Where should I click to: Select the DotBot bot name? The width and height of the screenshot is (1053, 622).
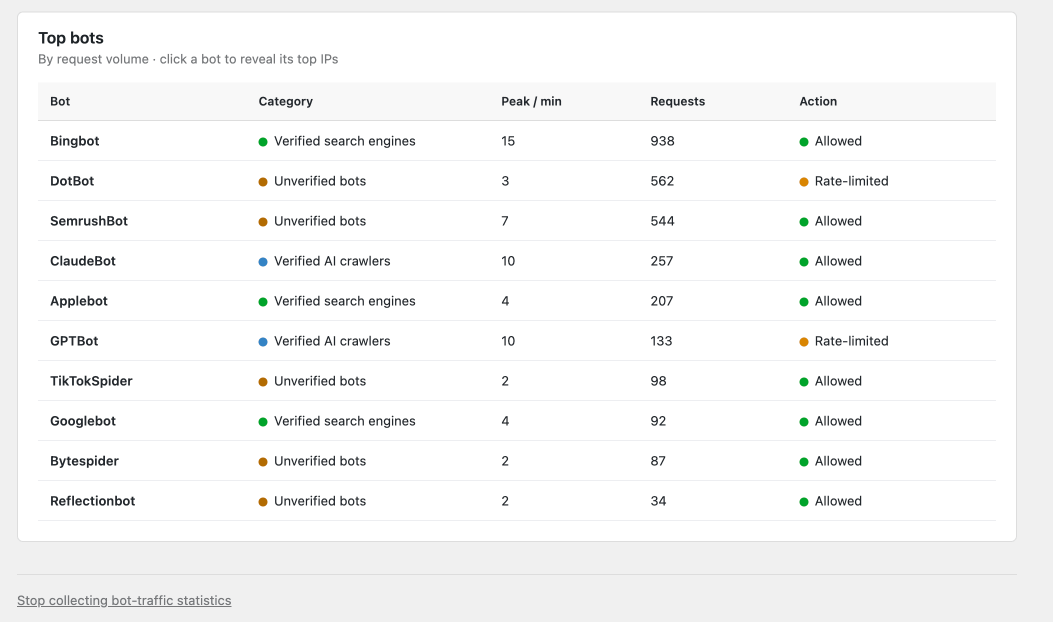pyautogui.click(x=72, y=181)
